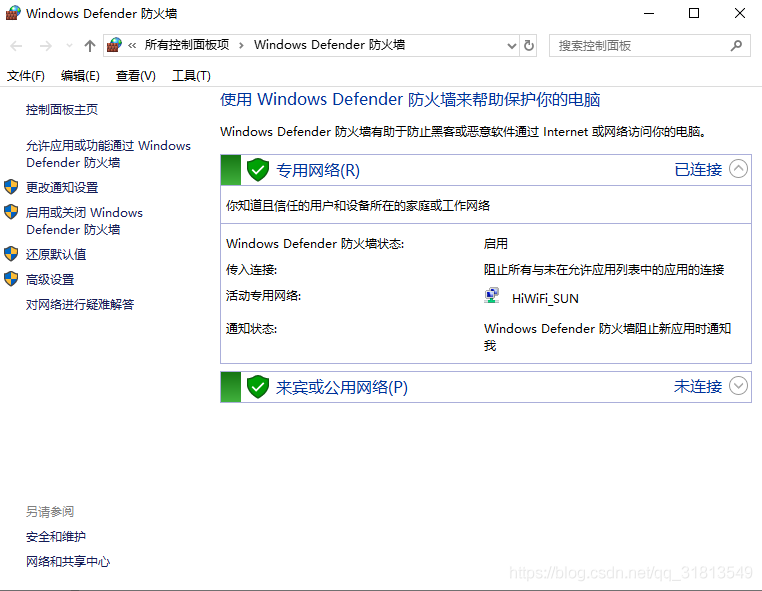Click 所有控制面板项 breadcrumb

point(187,45)
